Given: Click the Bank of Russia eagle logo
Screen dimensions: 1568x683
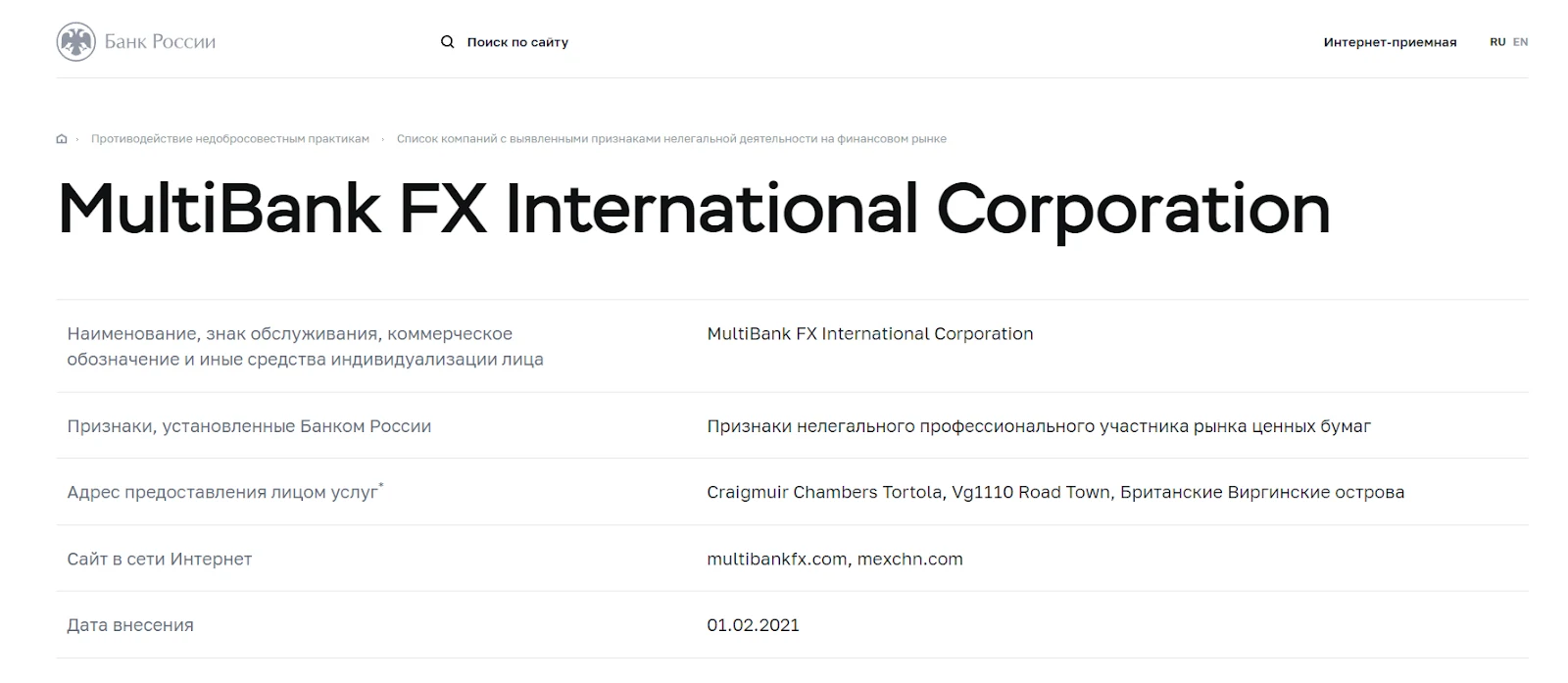Looking at the screenshot, I should [75, 42].
